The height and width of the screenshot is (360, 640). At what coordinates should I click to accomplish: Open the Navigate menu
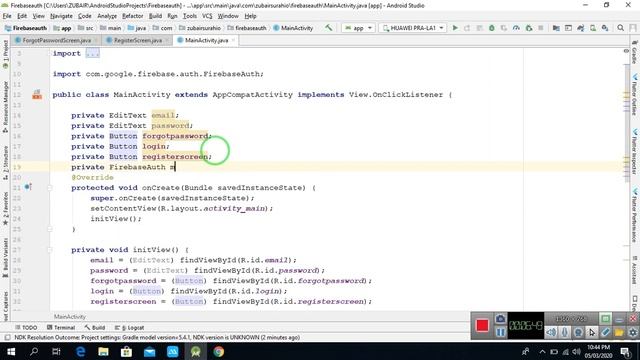pos(61,16)
